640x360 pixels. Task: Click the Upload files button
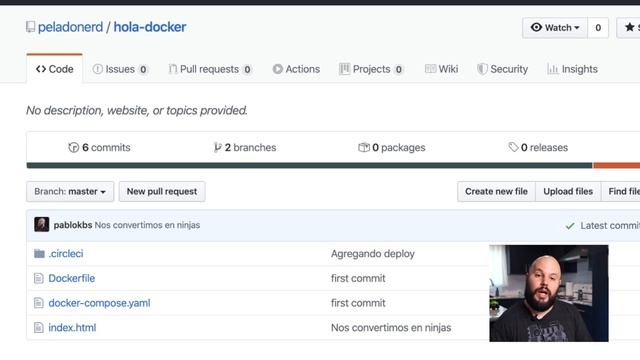click(x=568, y=191)
